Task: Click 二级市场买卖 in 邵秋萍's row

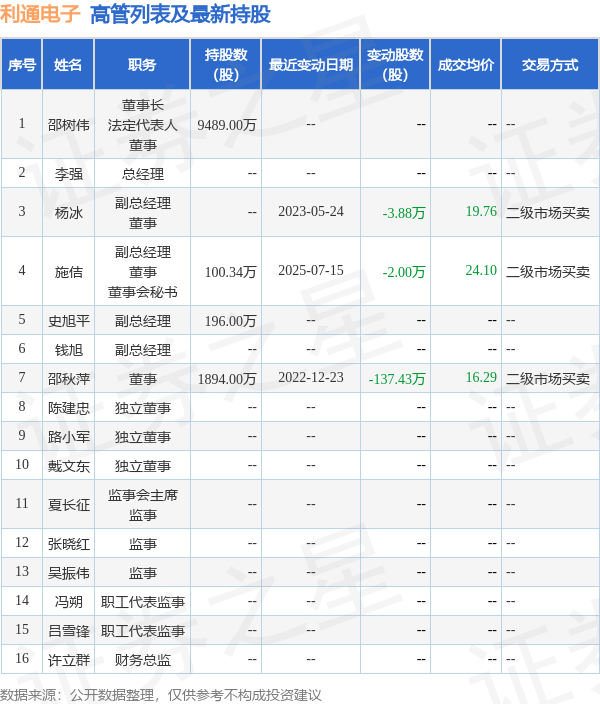Action: (548, 378)
